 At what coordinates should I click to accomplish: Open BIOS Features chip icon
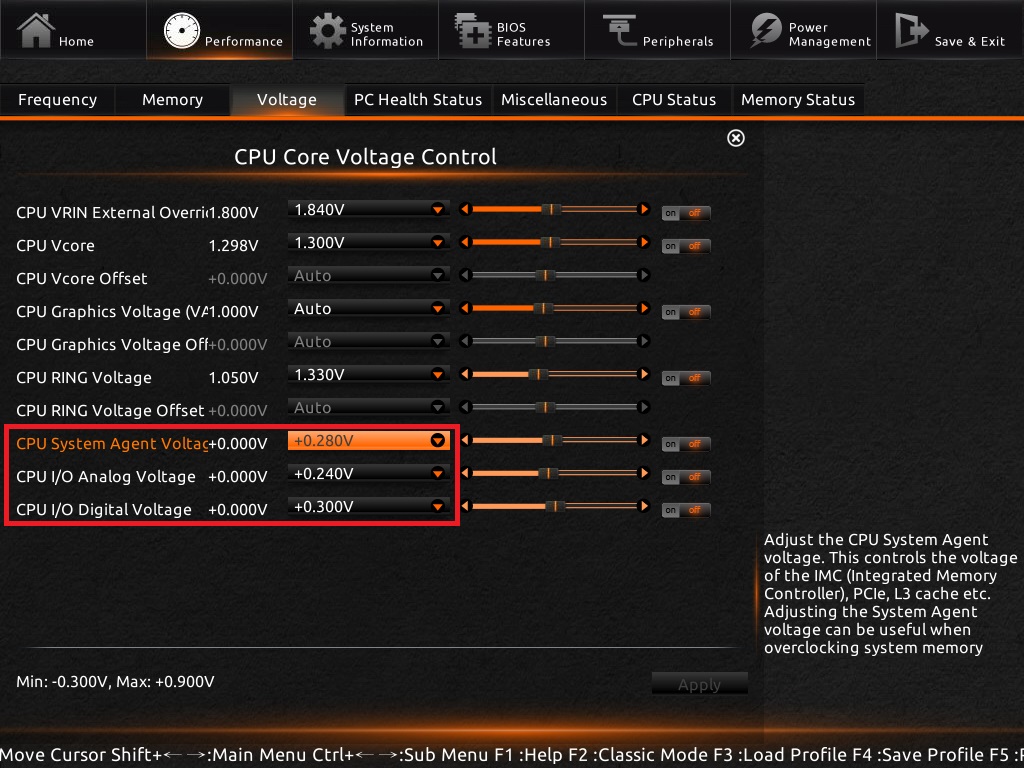point(472,31)
